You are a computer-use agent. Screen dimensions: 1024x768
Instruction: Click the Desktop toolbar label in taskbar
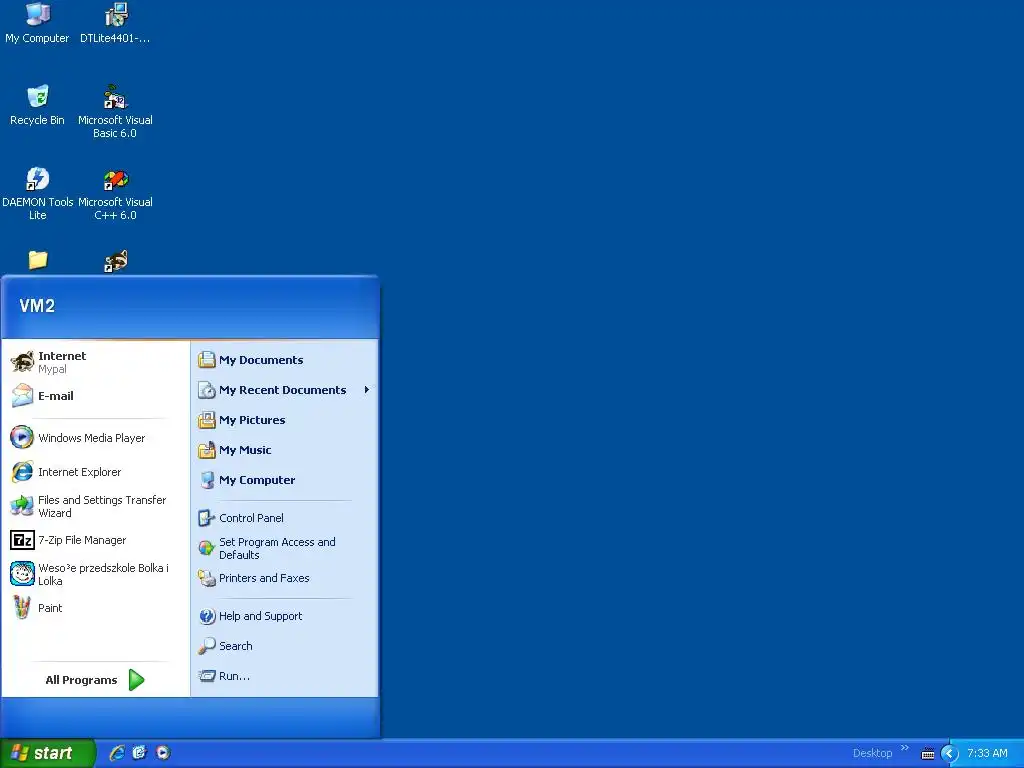pos(872,753)
